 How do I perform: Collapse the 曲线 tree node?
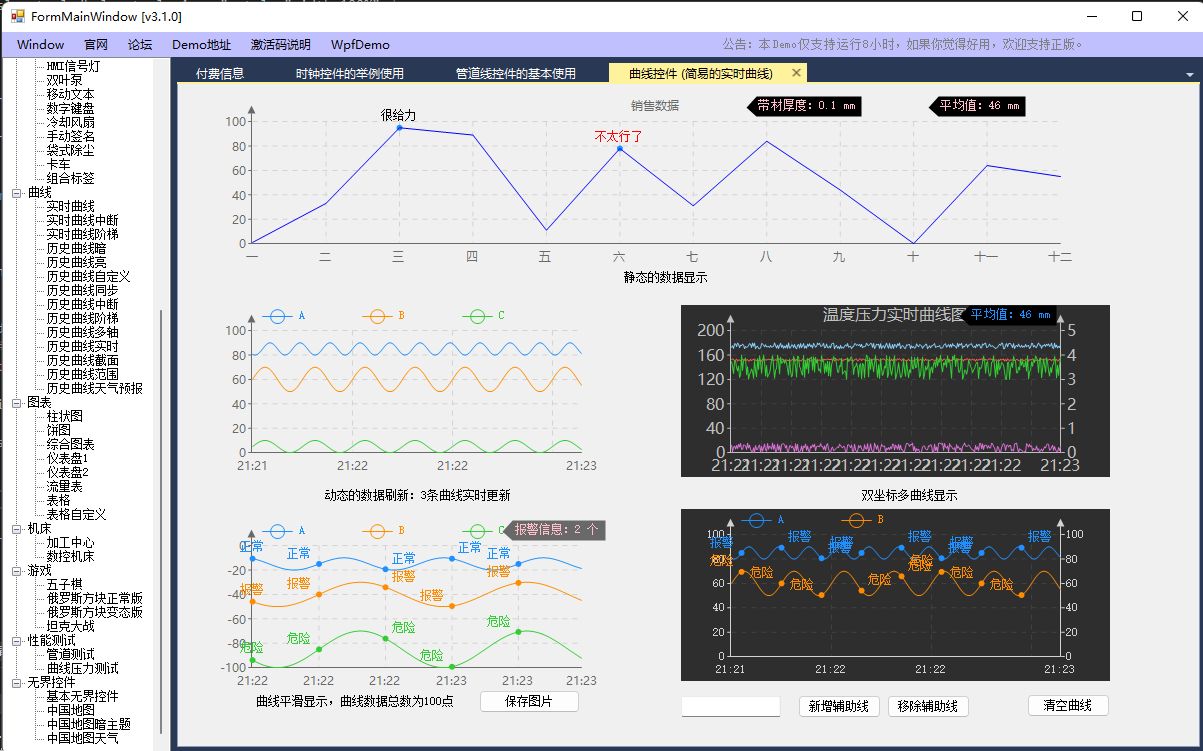17,192
